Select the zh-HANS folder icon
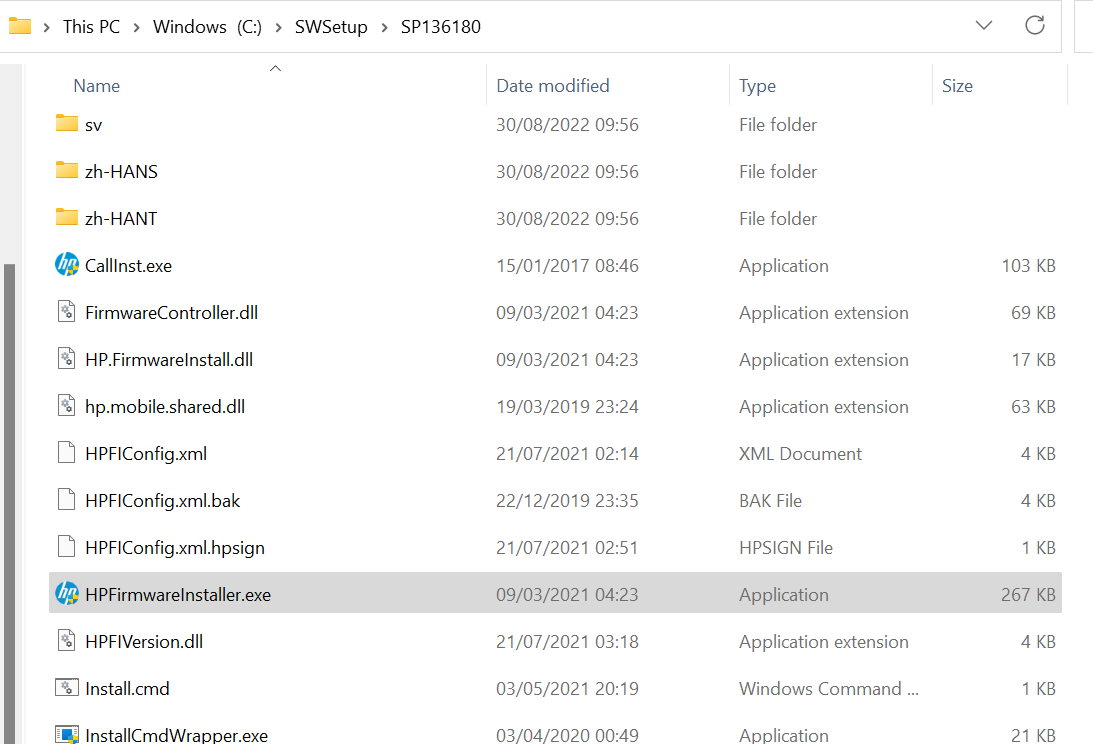Screen dimensions: 1093x744 66,171
